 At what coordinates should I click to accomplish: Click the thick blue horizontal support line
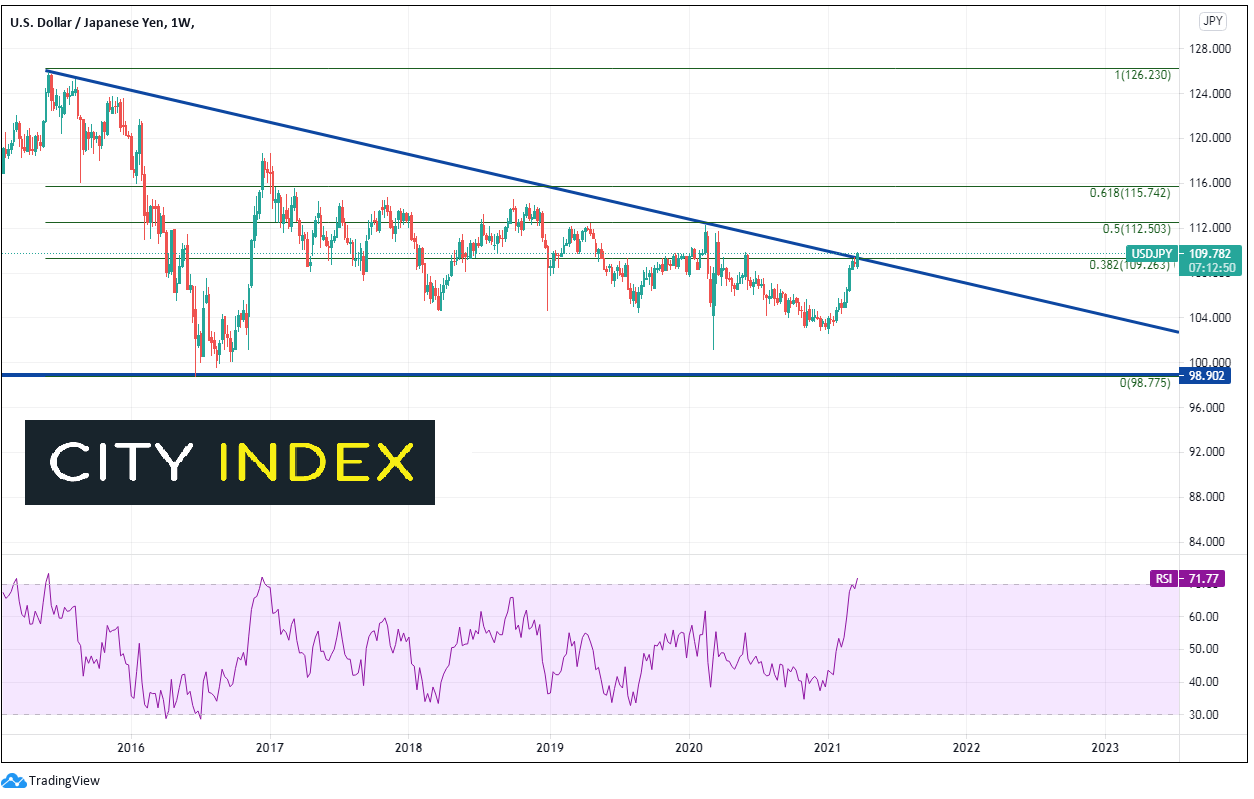tap(590, 375)
